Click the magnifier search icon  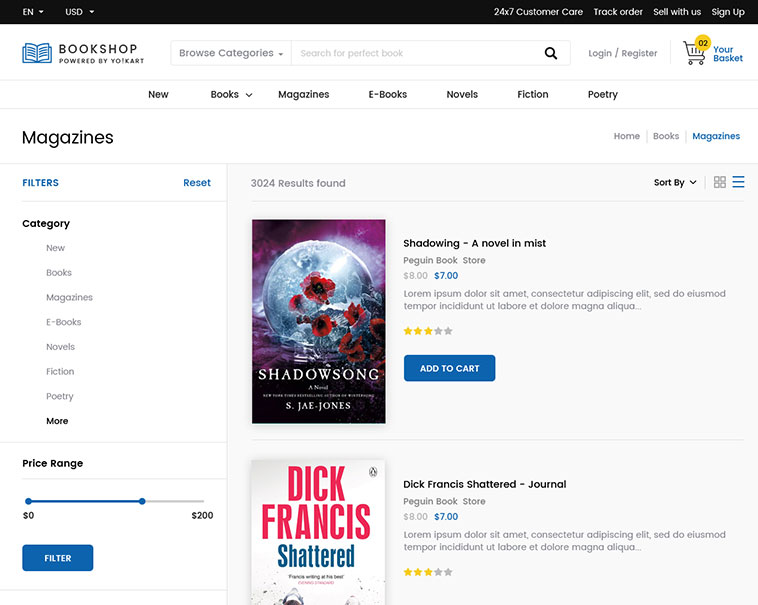(551, 53)
